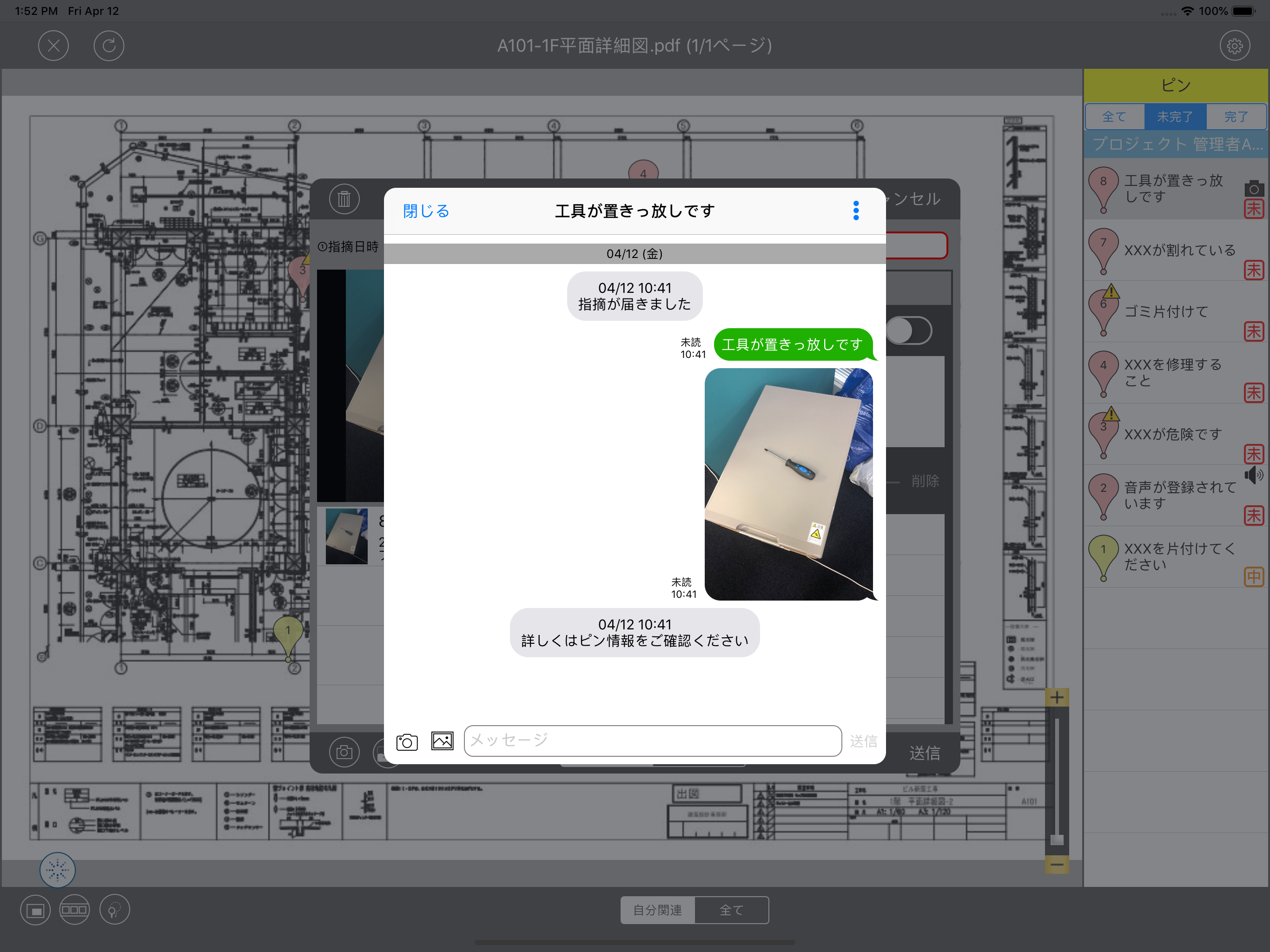Select the 未完了 tab in pin panel
1270x952 pixels.
(1175, 117)
